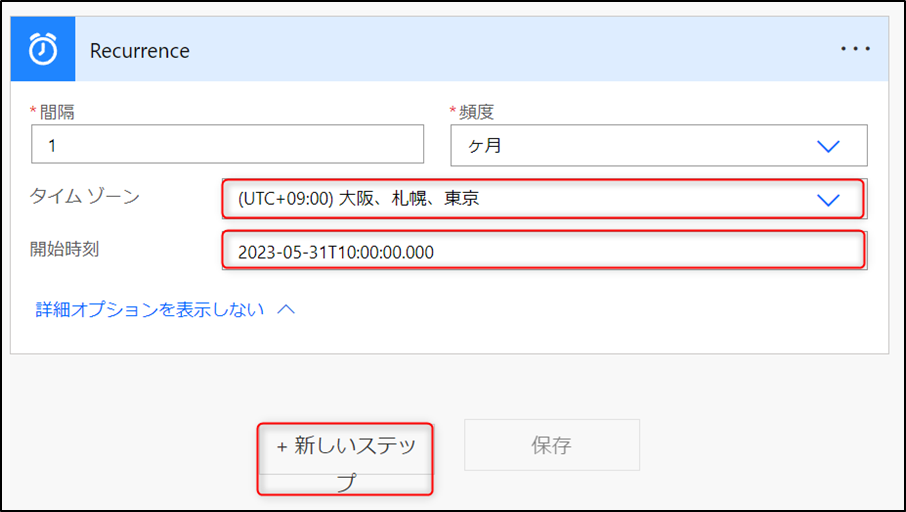The width and height of the screenshot is (906, 512).
Task: Click the 開始時刻 label
Action: (x=65, y=250)
